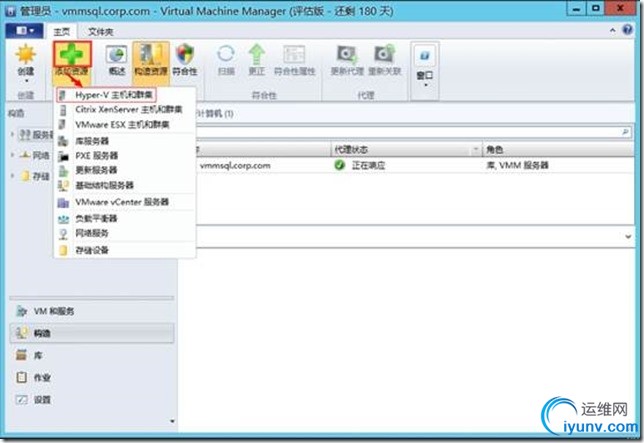This screenshot has width=644, height=443.
Task: Select 库服务器 in the dropdown menu
Action: 124,141
